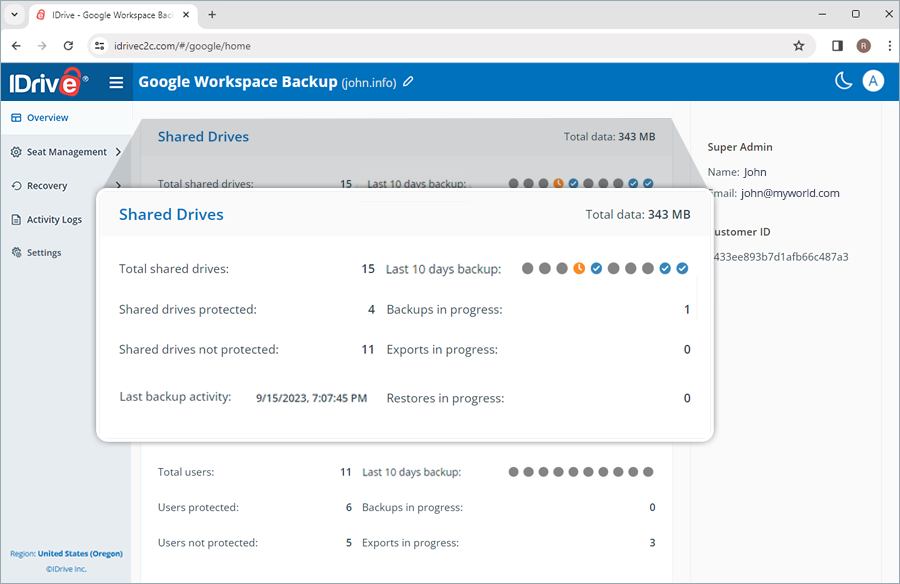Click Backups in progress count 1 in popup

[x=687, y=310]
